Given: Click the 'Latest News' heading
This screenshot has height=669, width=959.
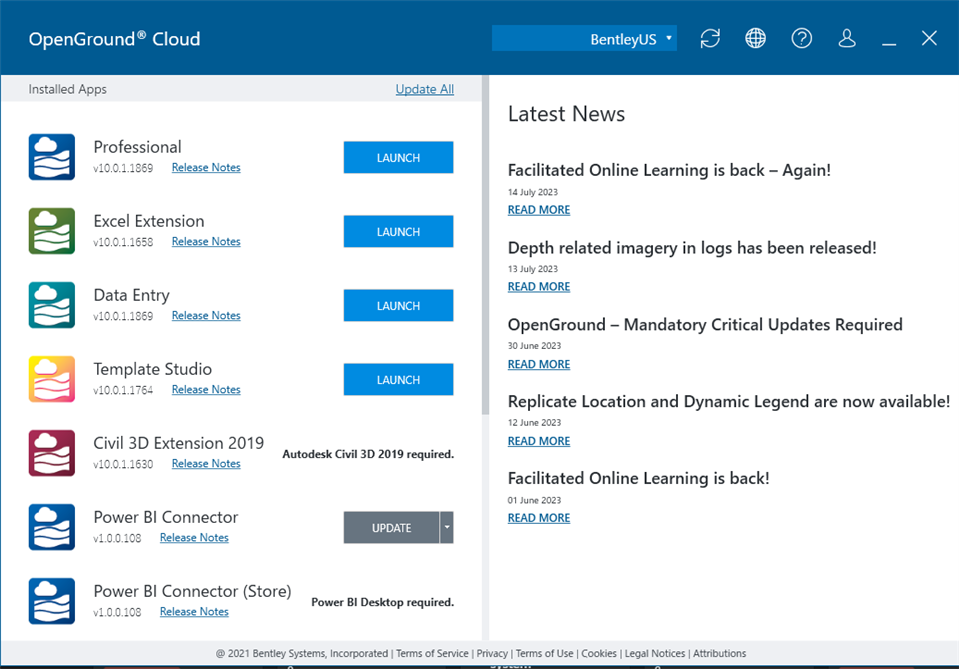Looking at the screenshot, I should pos(566,114).
